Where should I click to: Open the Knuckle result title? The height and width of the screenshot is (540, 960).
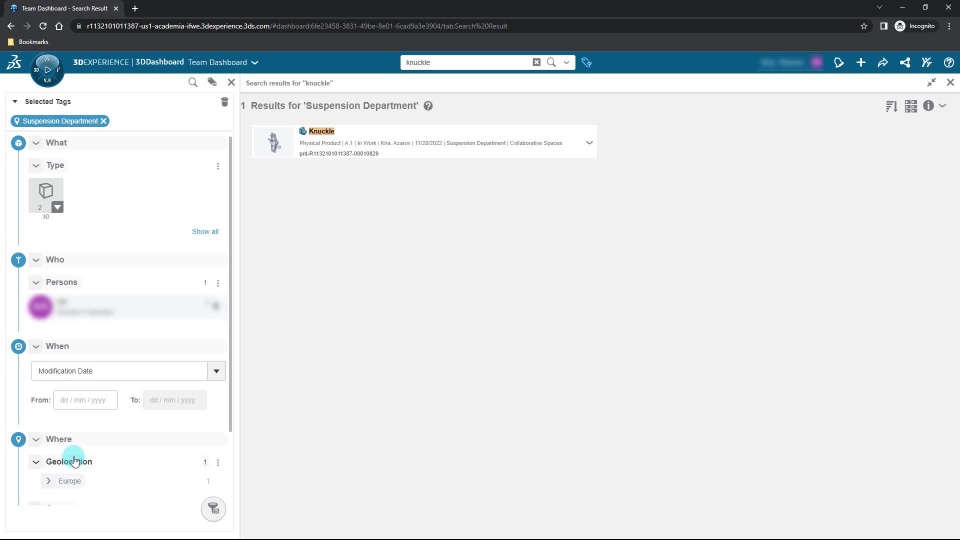point(321,131)
